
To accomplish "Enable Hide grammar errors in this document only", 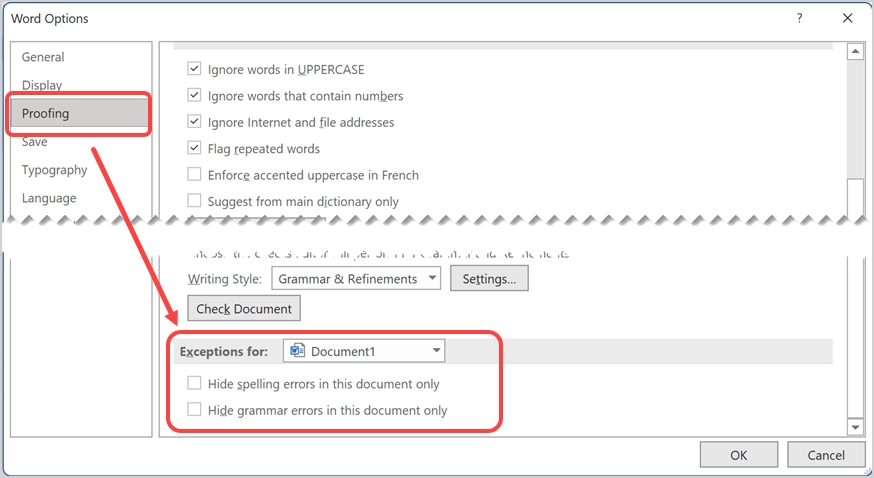I will [x=194, y=409].
